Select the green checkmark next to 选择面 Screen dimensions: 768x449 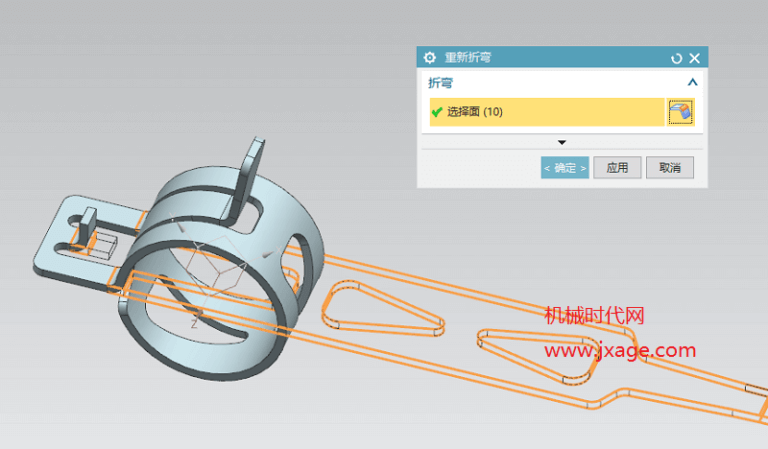pyautogui.click(x=437, y=112)
